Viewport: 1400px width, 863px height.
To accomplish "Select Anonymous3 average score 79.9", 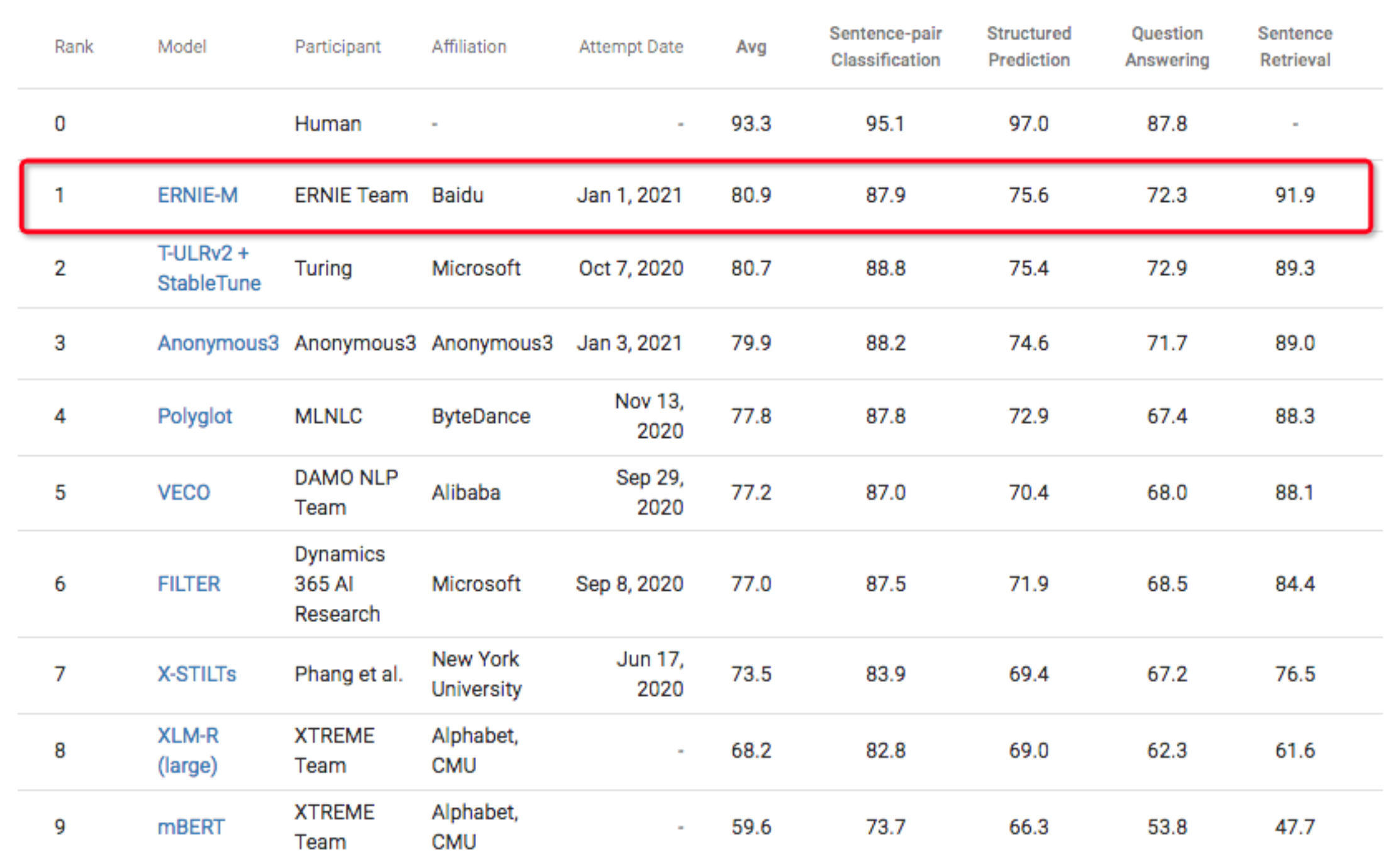I will click(x=751, y=343).
